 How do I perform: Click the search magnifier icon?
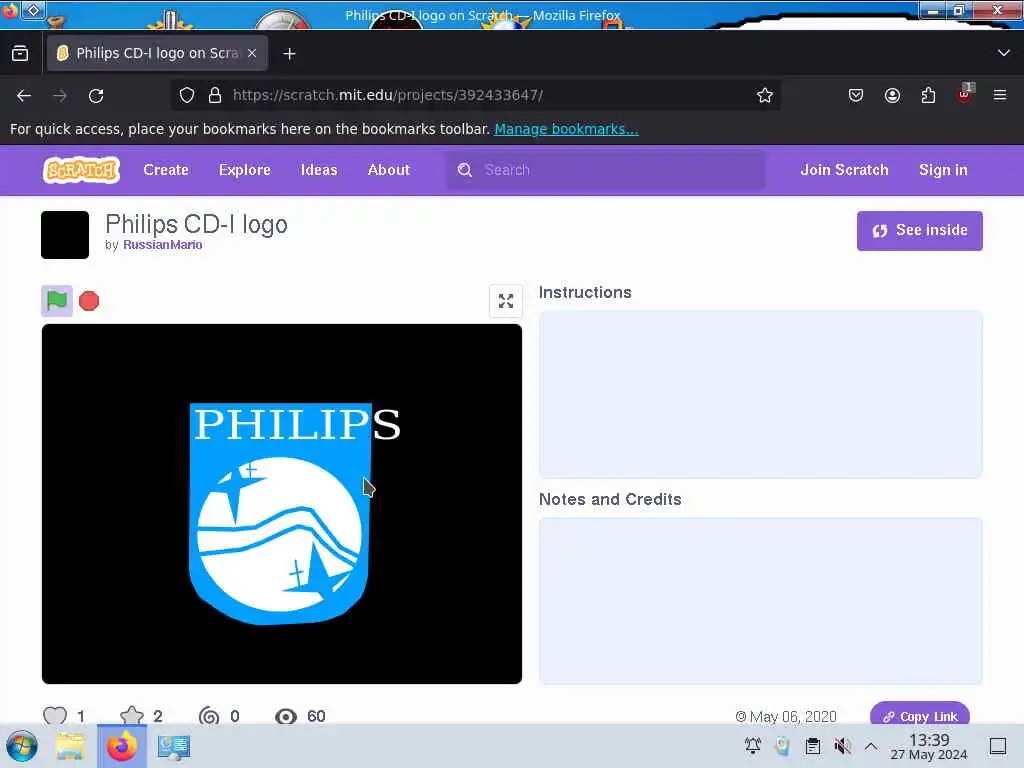464,170
